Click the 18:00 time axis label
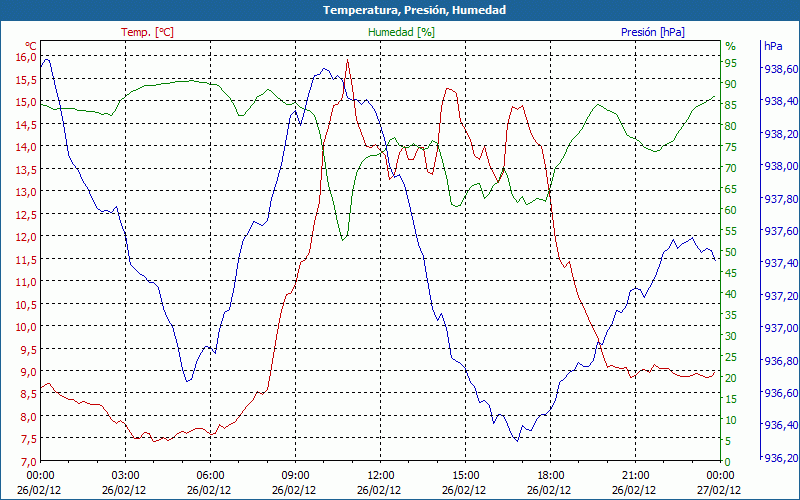The height and width of the screenshot is (500, 800). (x=551, y=475)
